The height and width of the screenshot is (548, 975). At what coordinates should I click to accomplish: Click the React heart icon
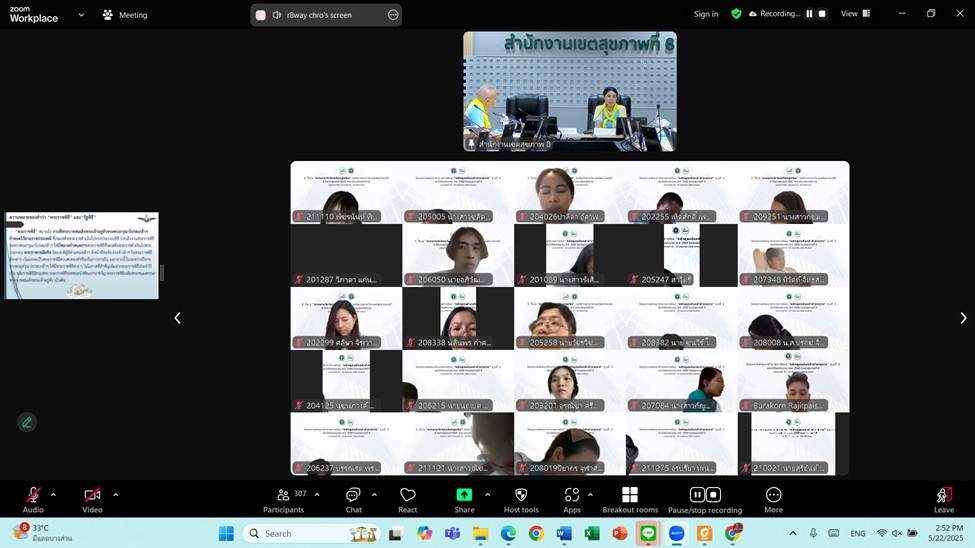(x=408, y=497)
